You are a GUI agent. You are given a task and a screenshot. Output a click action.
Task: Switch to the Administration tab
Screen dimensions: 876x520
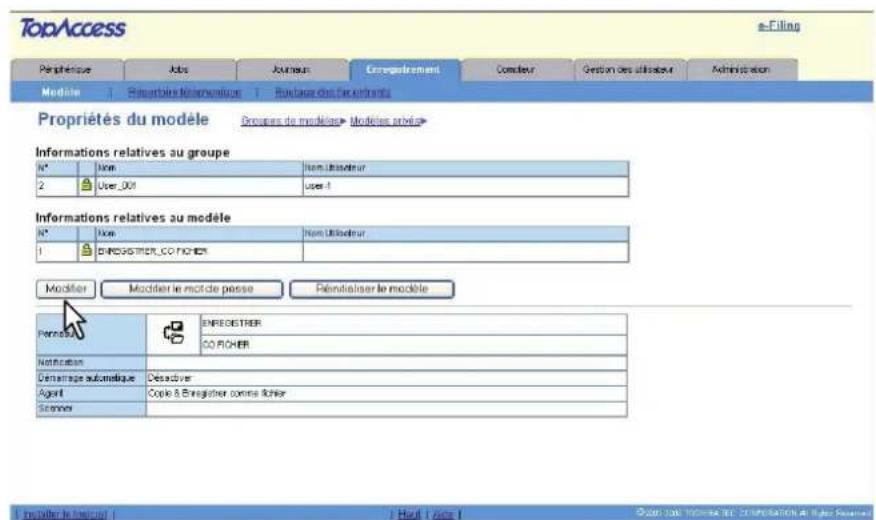tap(741, 70)
